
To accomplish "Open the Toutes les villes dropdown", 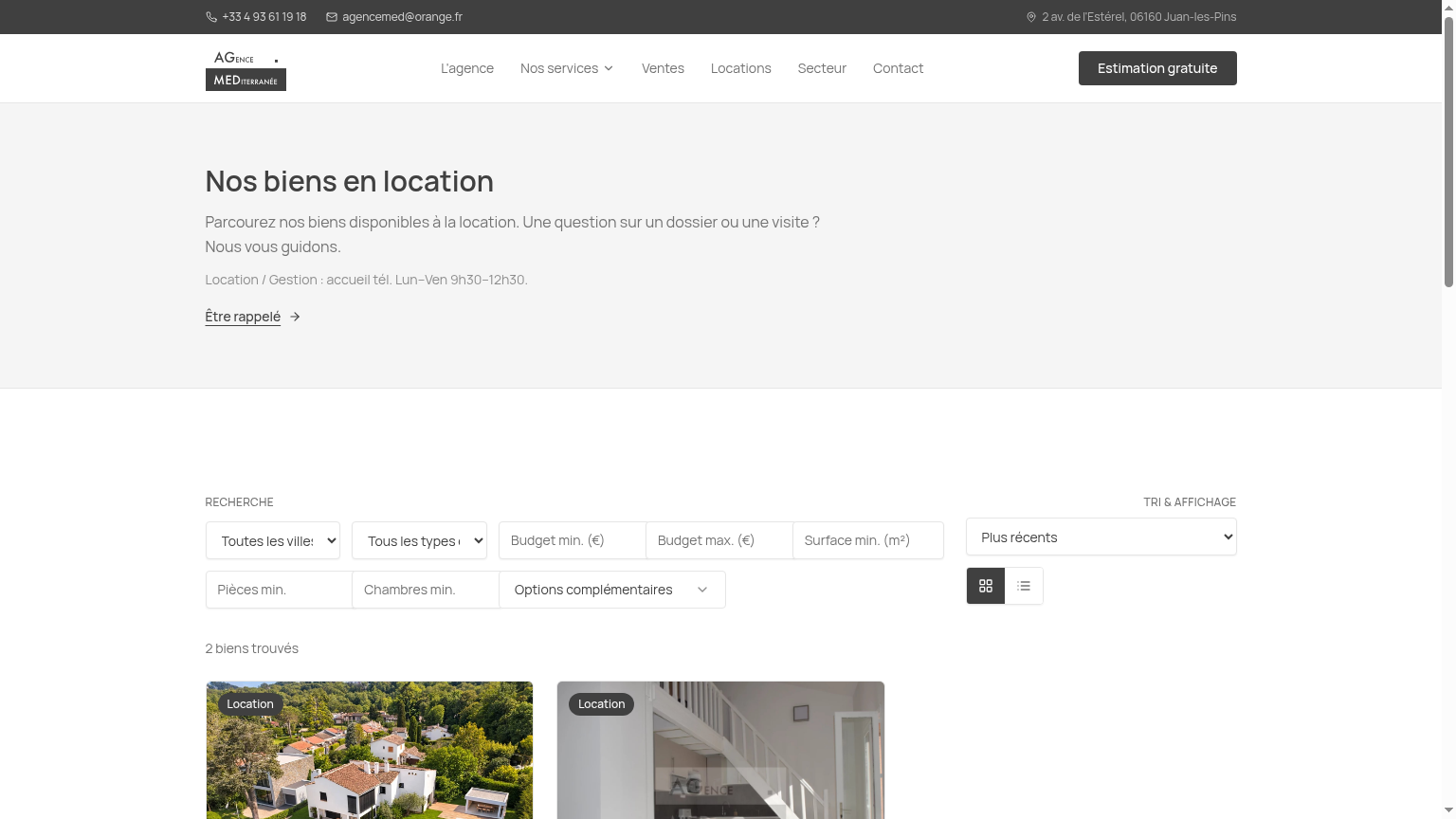I will pyautogui.click(x=273, y=540).
